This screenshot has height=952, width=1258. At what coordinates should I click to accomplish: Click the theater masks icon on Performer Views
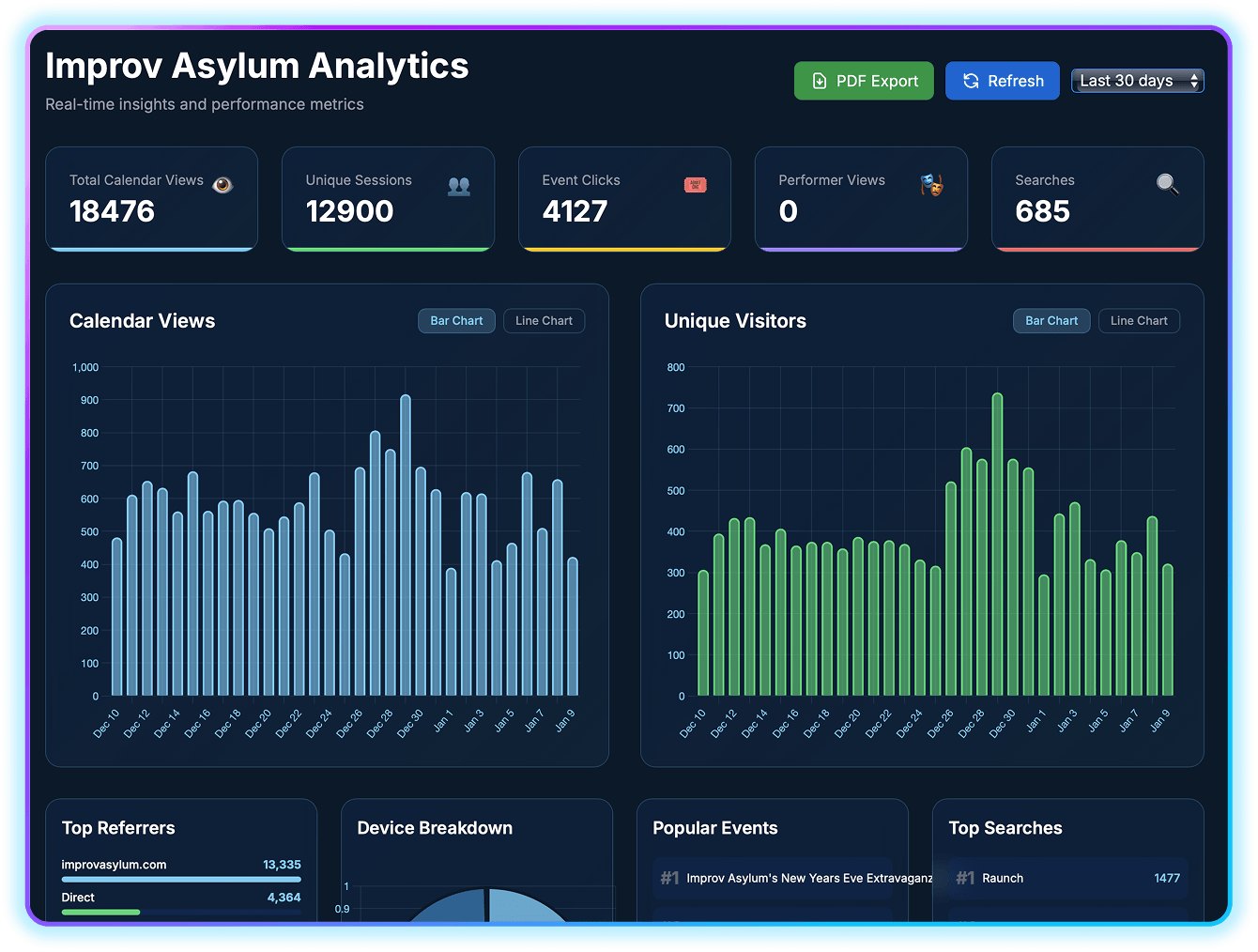point(931,185)
